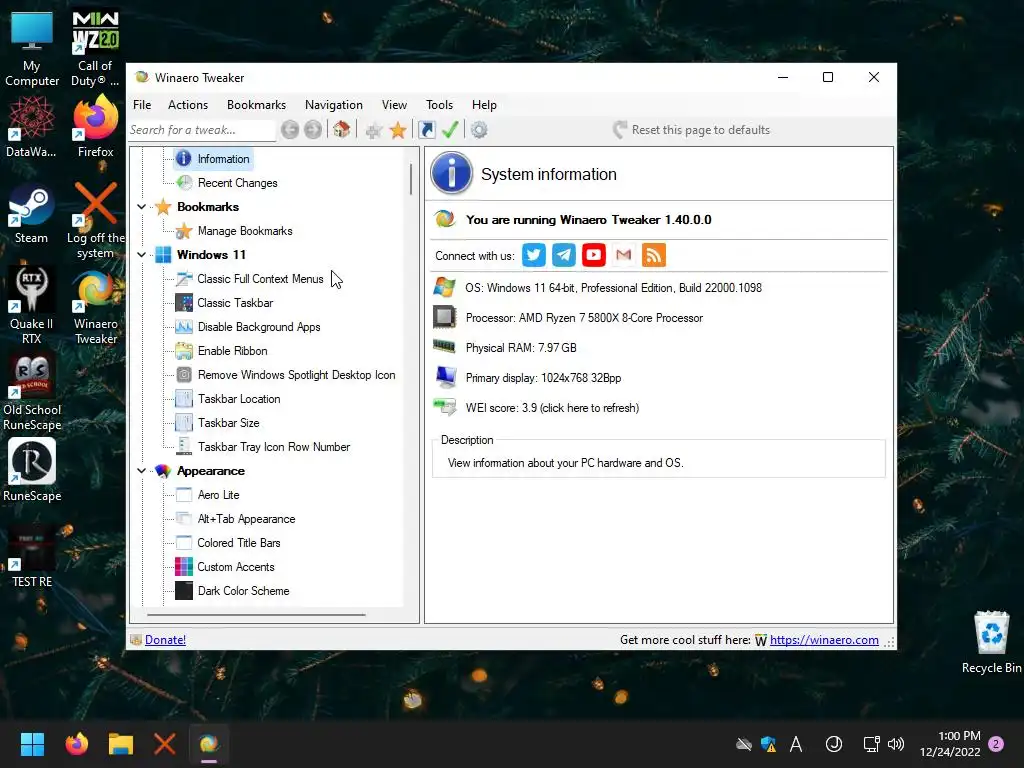Open the View menu

[x=394, y=104]
